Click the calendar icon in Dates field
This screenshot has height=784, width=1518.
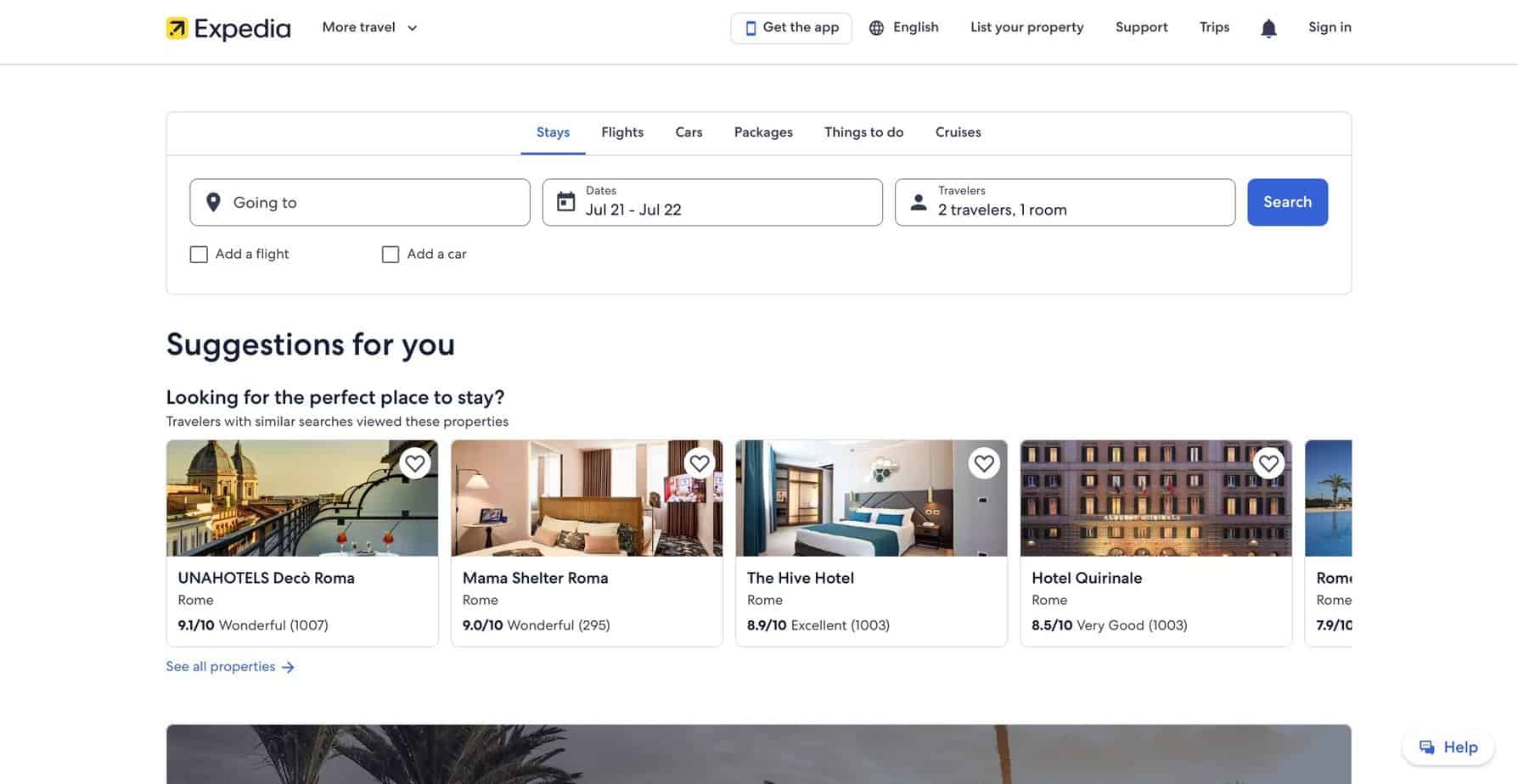pyautogui.click(x=565, y=202)
